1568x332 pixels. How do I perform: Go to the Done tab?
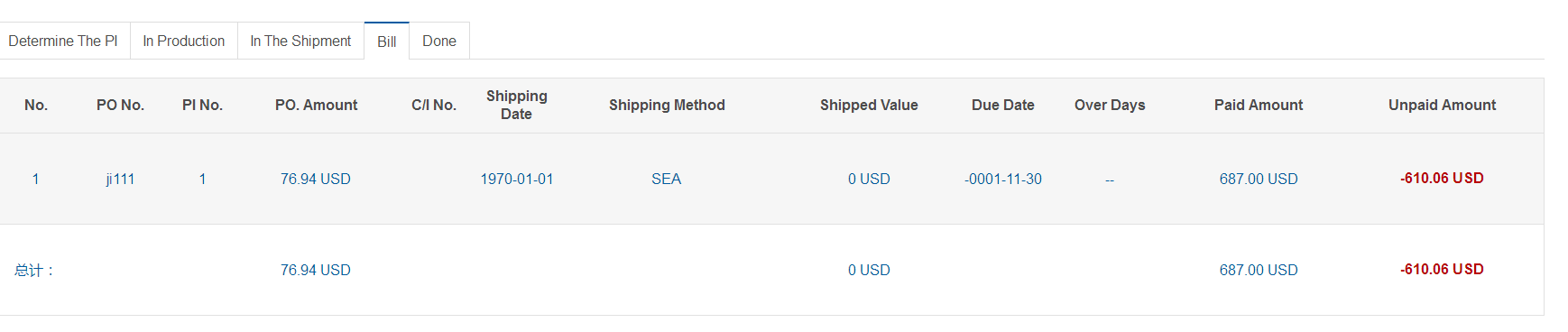click(x=439, y=41)
